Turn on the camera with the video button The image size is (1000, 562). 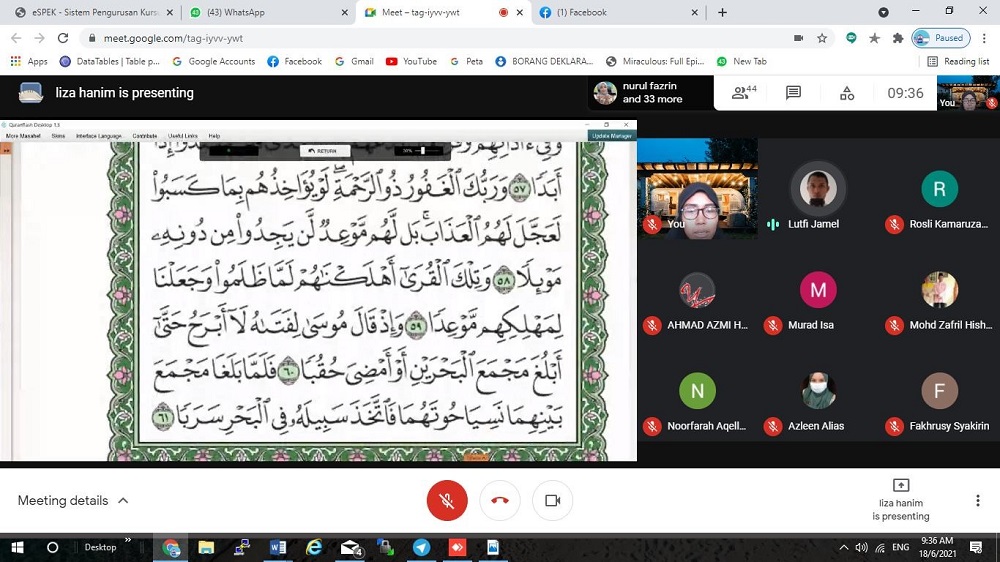tap(552, 500)
